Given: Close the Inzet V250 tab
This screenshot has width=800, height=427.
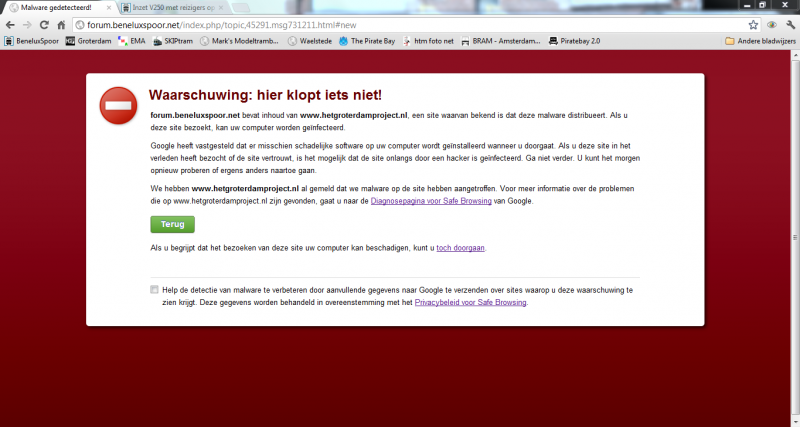Looking at the screenshot, I should [x=221, y=8].
